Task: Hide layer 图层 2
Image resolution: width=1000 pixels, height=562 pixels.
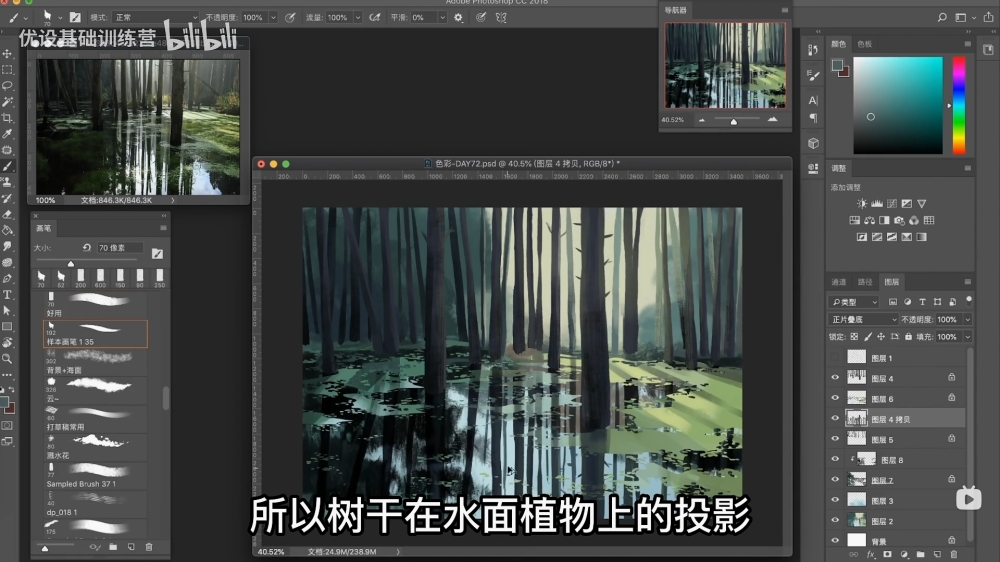Action: coord(835,521)
